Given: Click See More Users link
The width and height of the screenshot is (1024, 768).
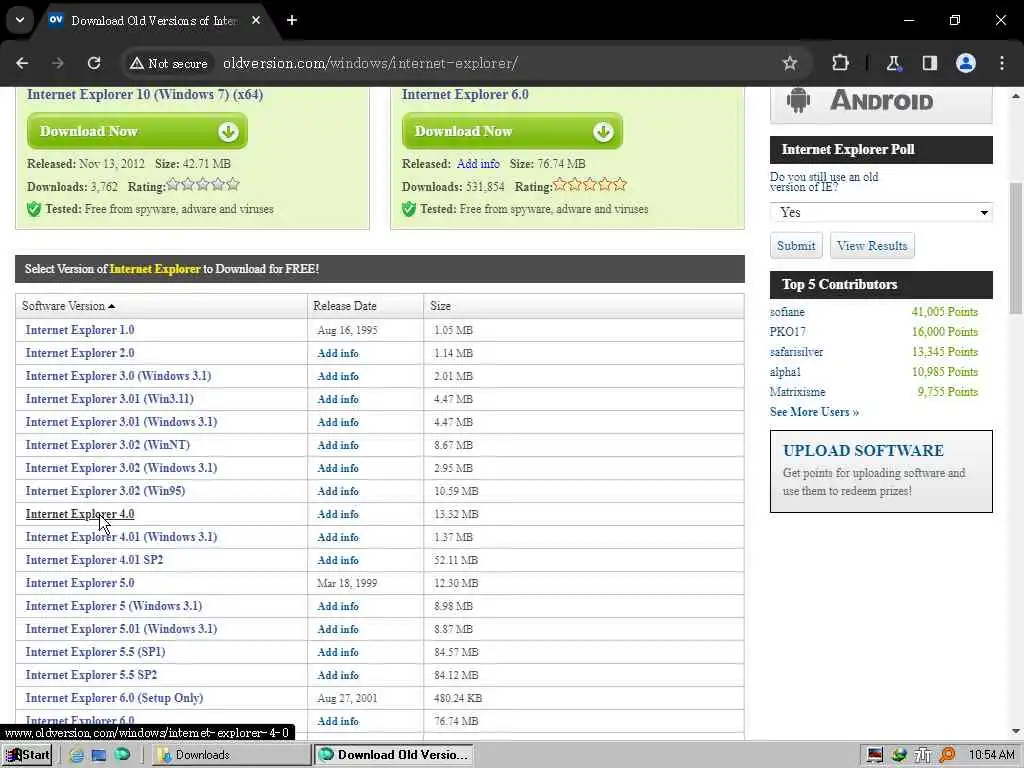Looking at the screenshot, I should (x=814, y=412).
